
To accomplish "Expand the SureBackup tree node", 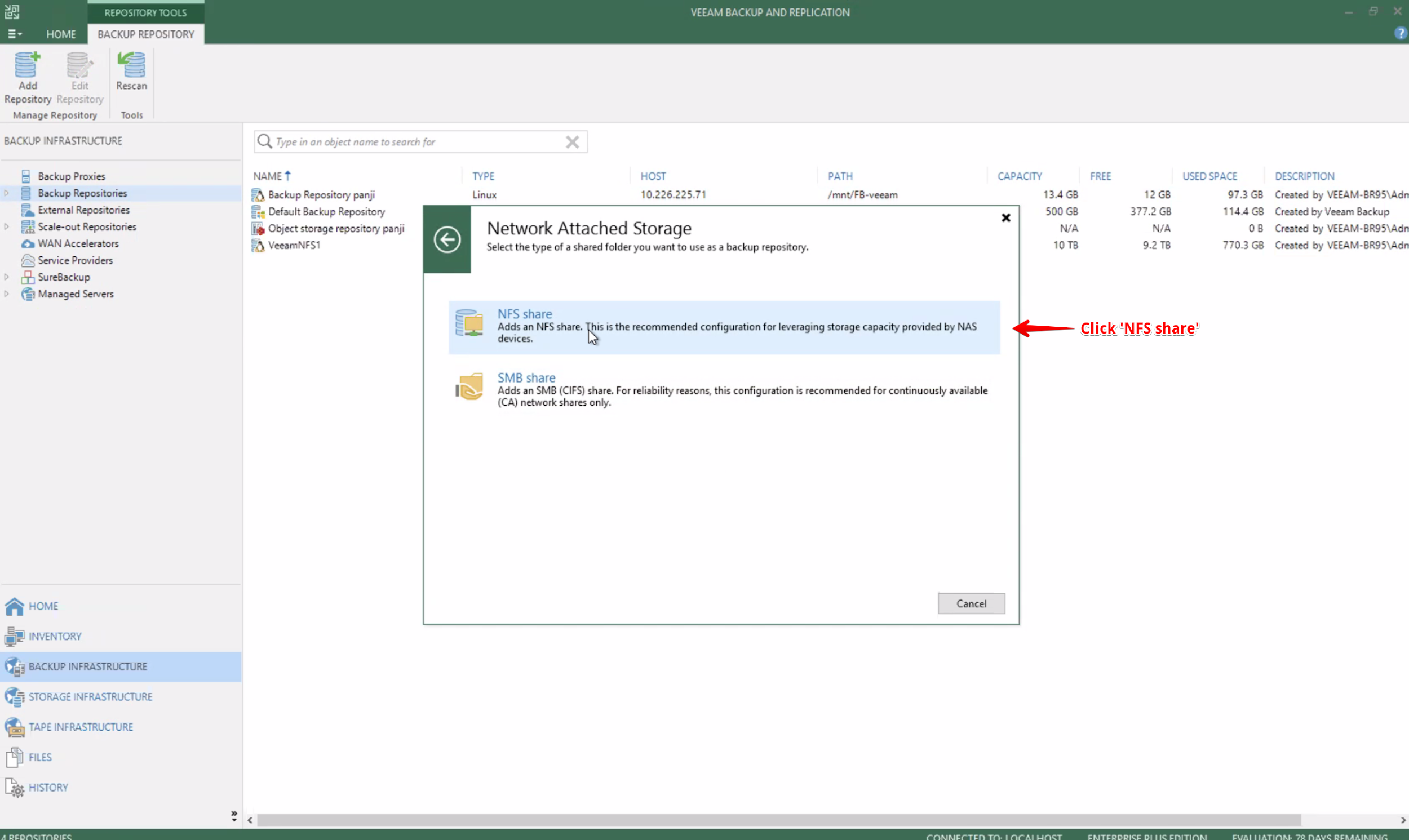I will pos(6,277).
